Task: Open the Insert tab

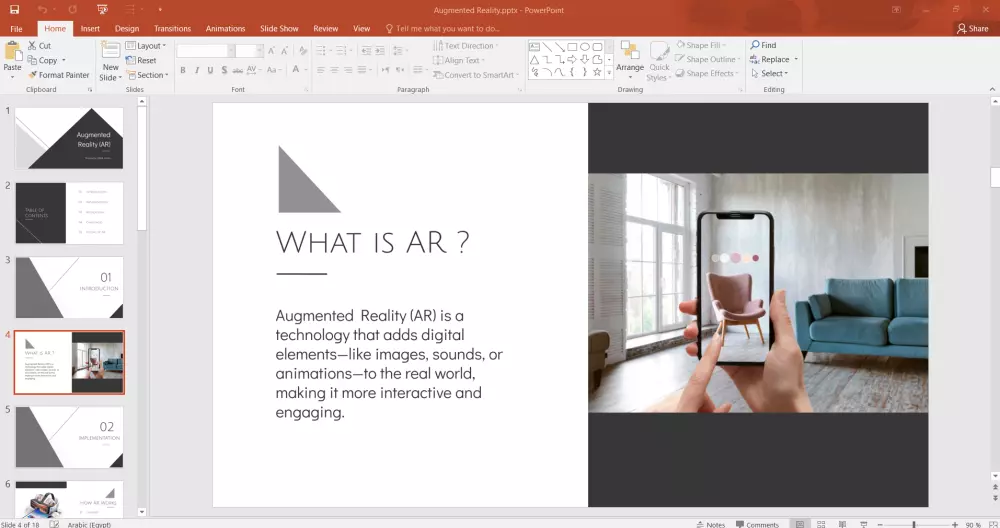Action: tap(90, 29)
